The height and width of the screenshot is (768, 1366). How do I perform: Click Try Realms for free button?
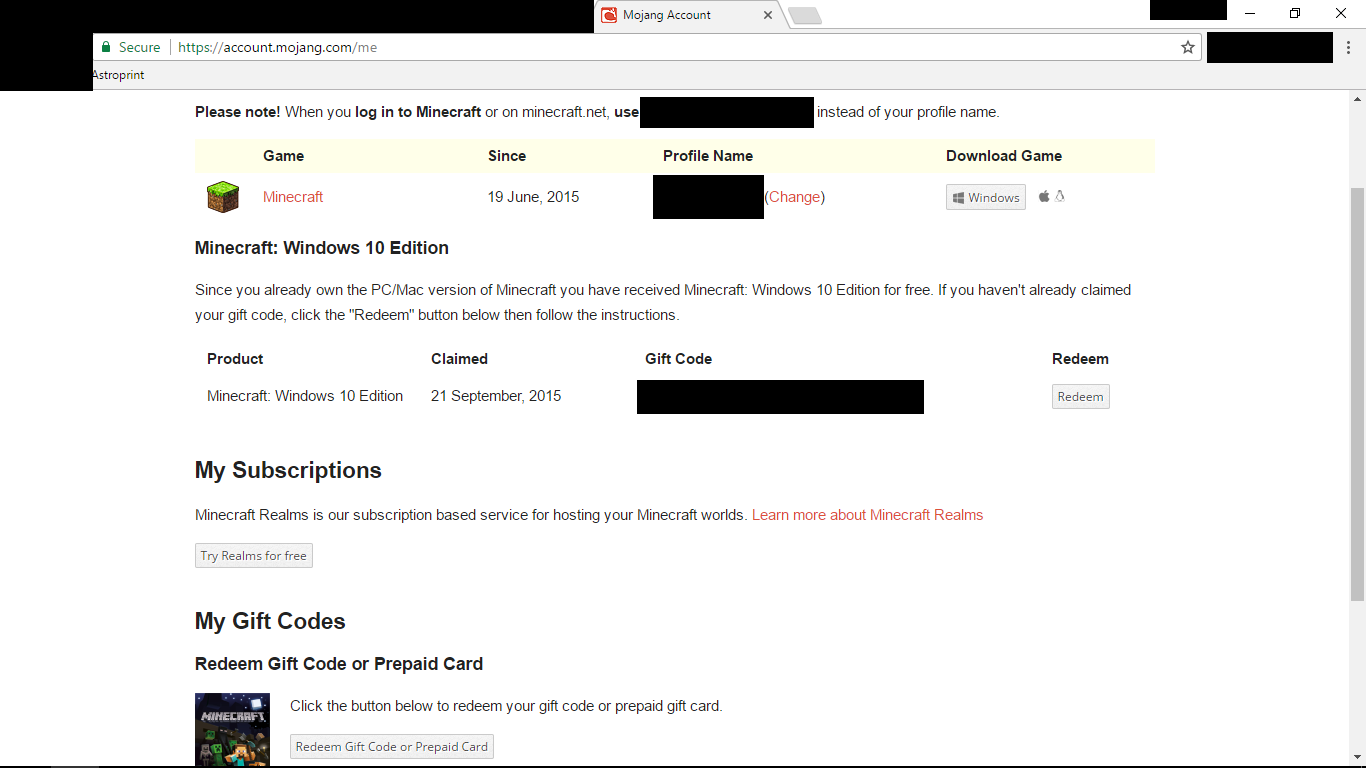point(254,555)
